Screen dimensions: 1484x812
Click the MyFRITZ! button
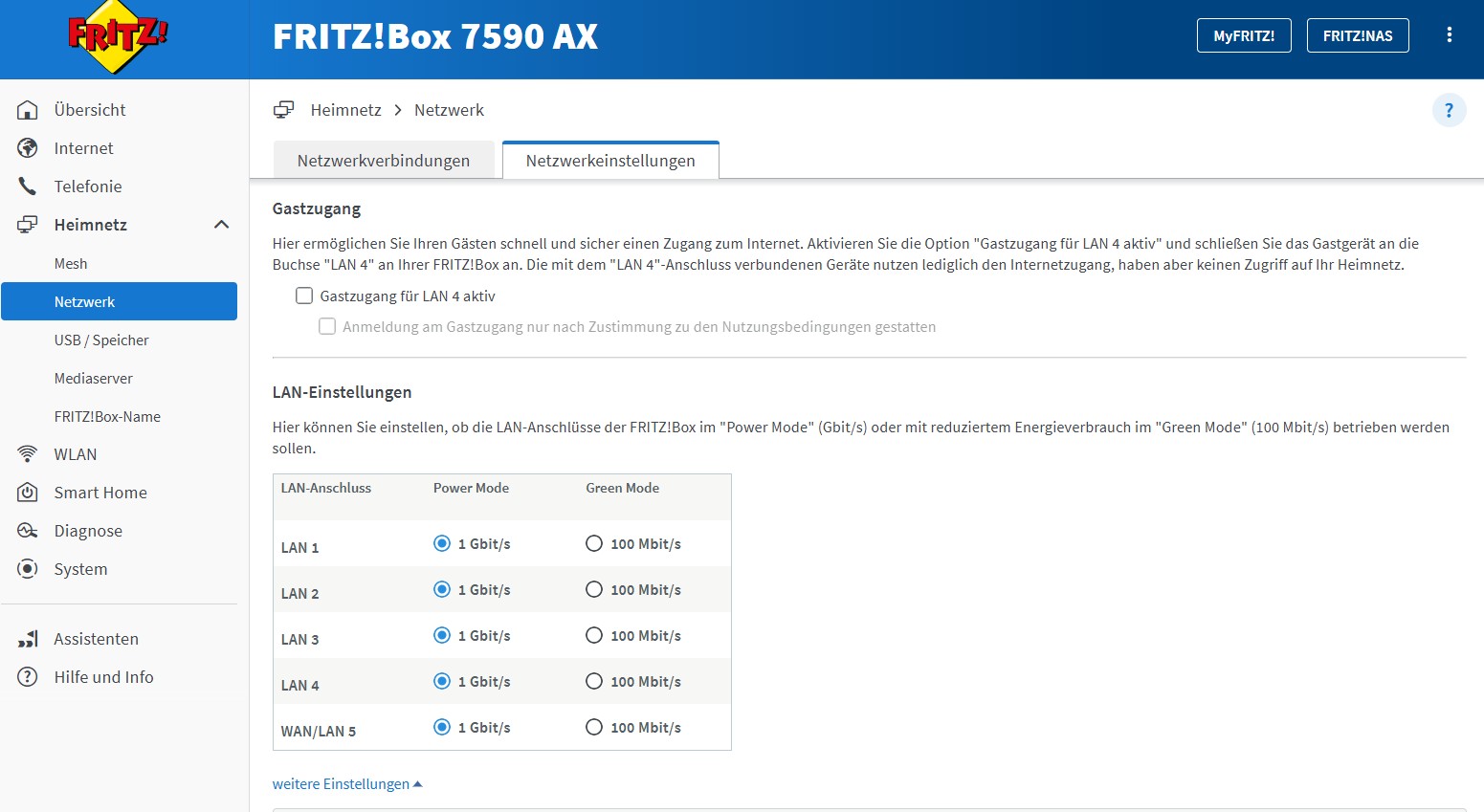click(x=1244, y=35)
